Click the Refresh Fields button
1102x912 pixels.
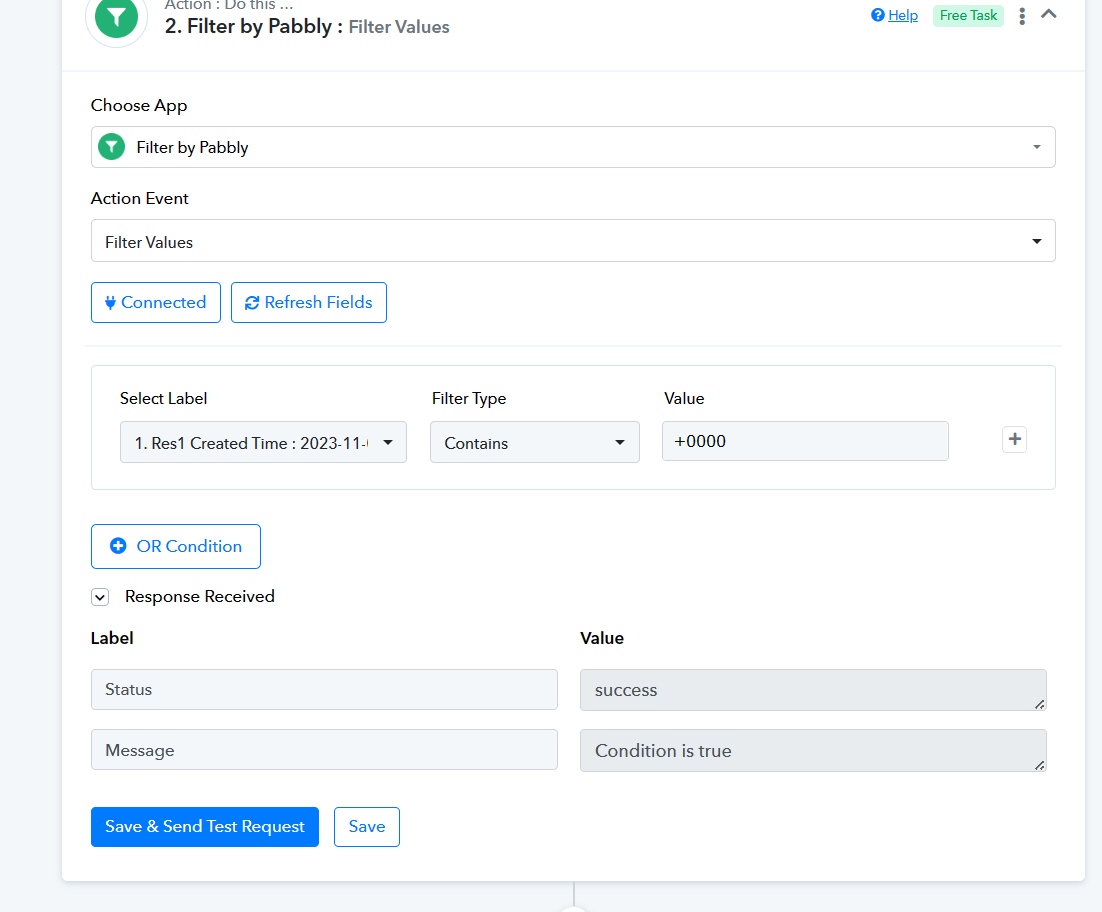coord(309,303)
